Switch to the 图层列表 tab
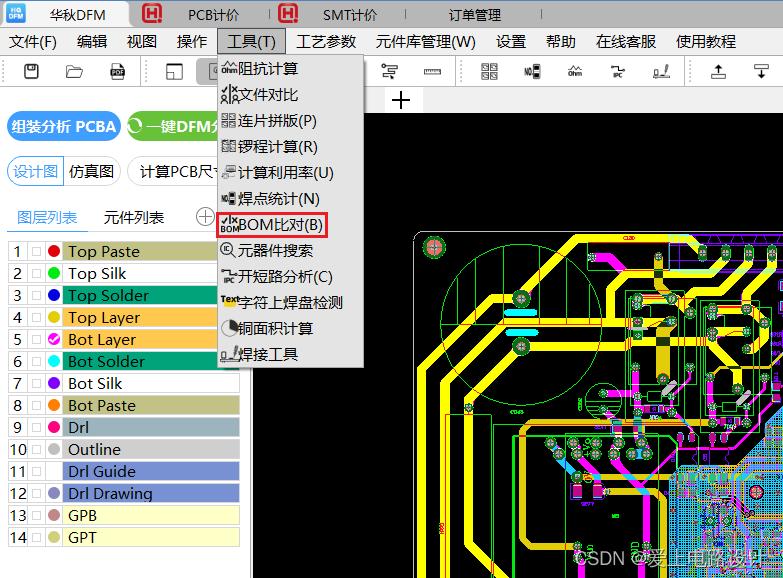 [47, 218]
